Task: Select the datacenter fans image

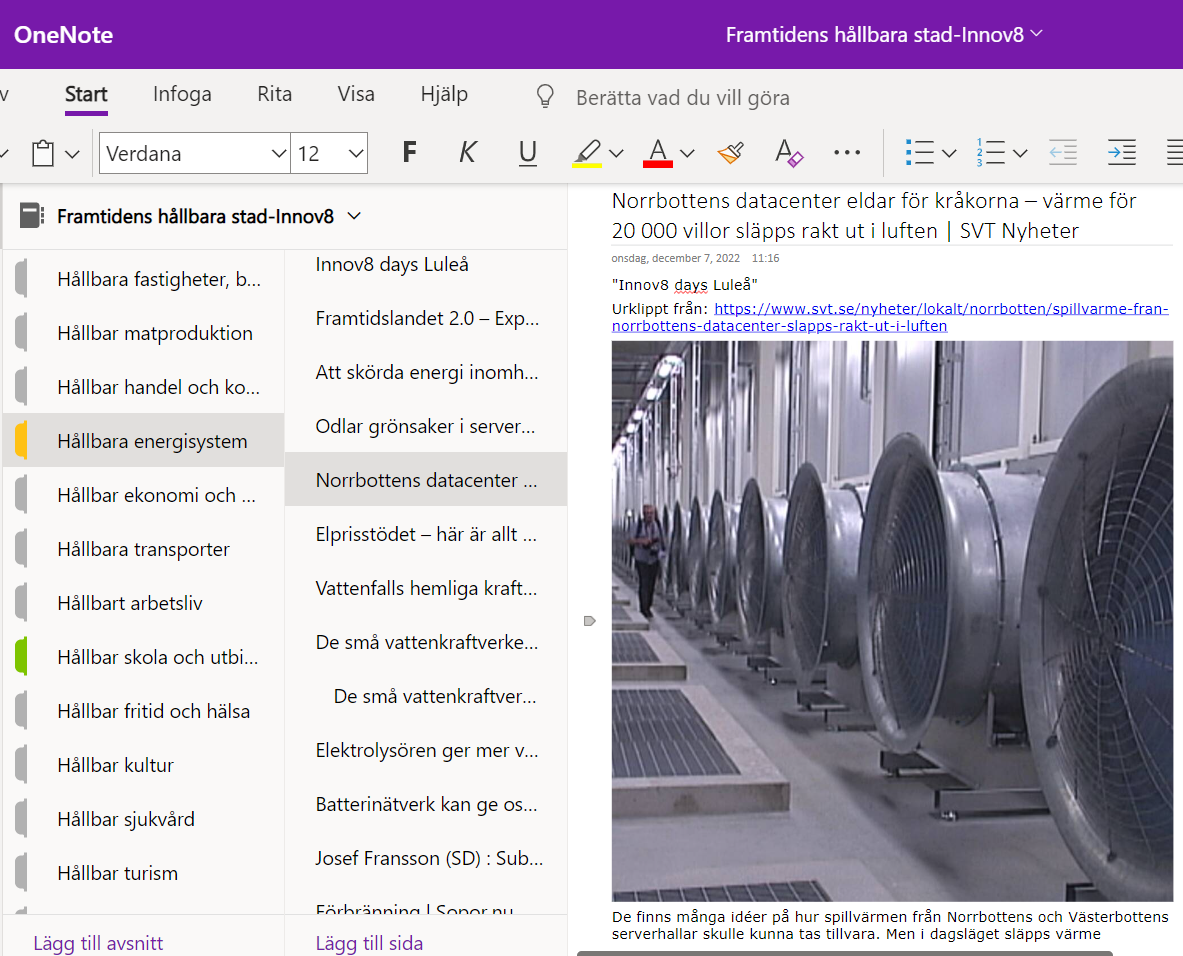Action: click(x=892, y=620)
